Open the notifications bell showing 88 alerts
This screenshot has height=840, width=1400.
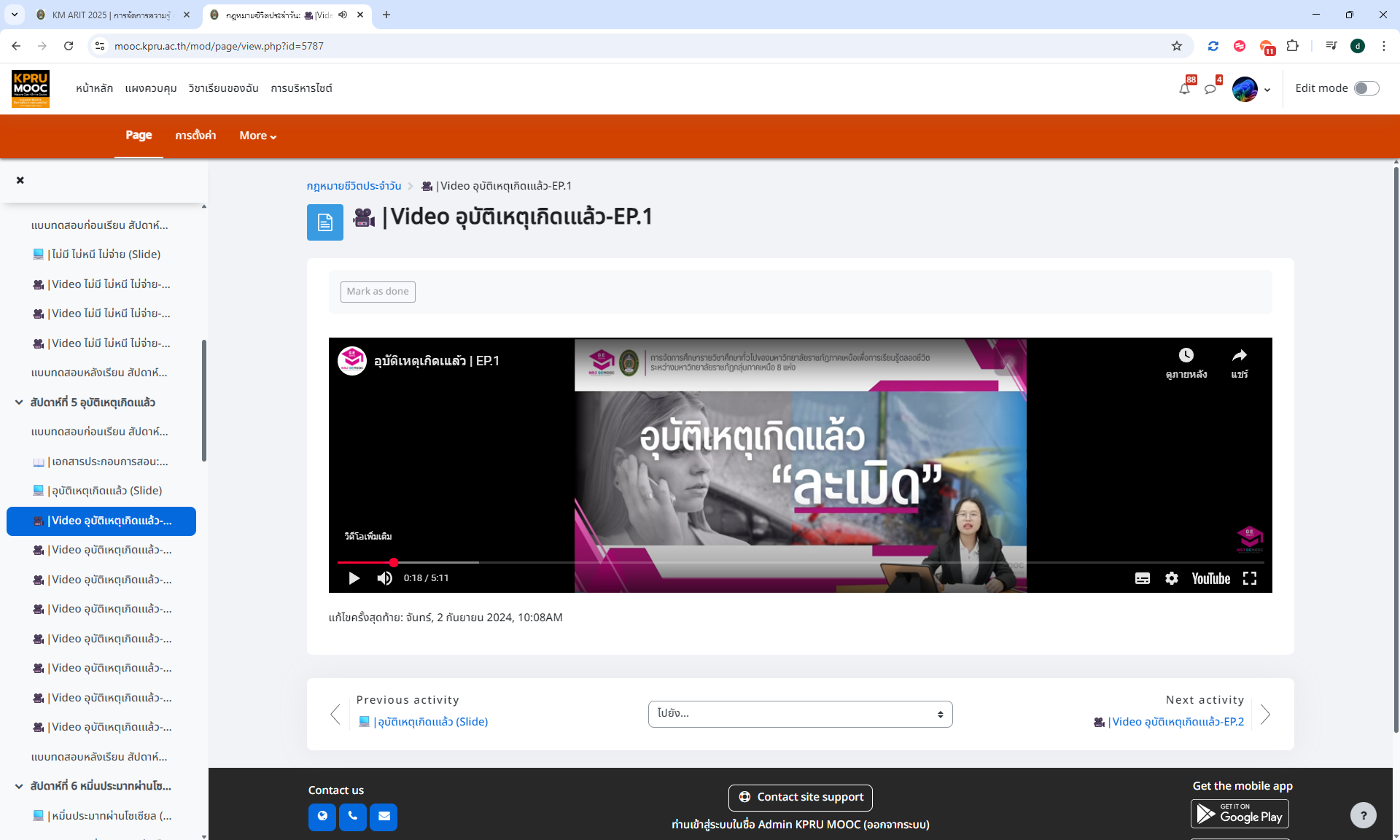[1184, 88]
